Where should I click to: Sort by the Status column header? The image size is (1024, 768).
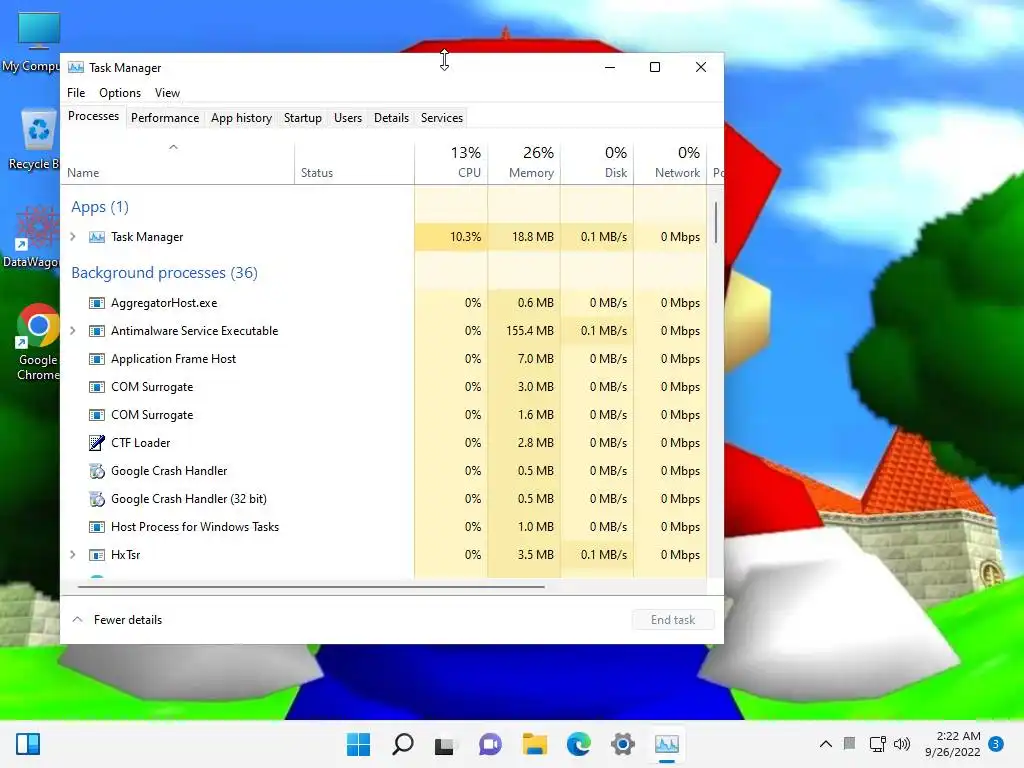pos(354,163)
